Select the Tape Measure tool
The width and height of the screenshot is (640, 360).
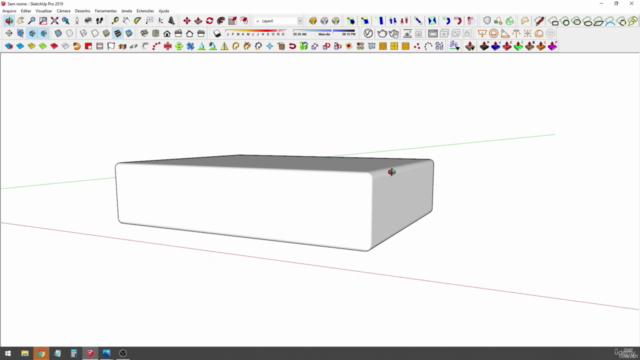(115, 21)
